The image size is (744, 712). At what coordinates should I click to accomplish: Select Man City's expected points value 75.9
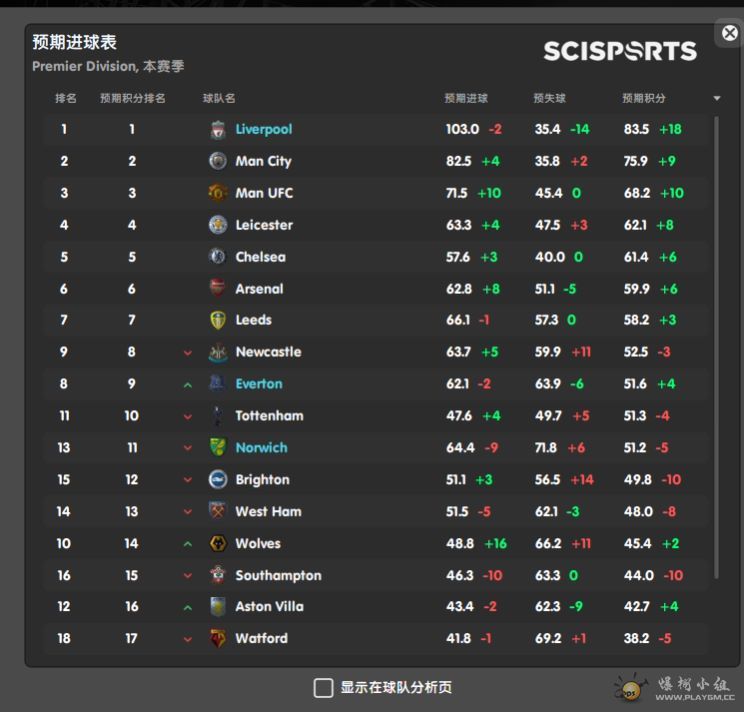click(x=636, y=161)
